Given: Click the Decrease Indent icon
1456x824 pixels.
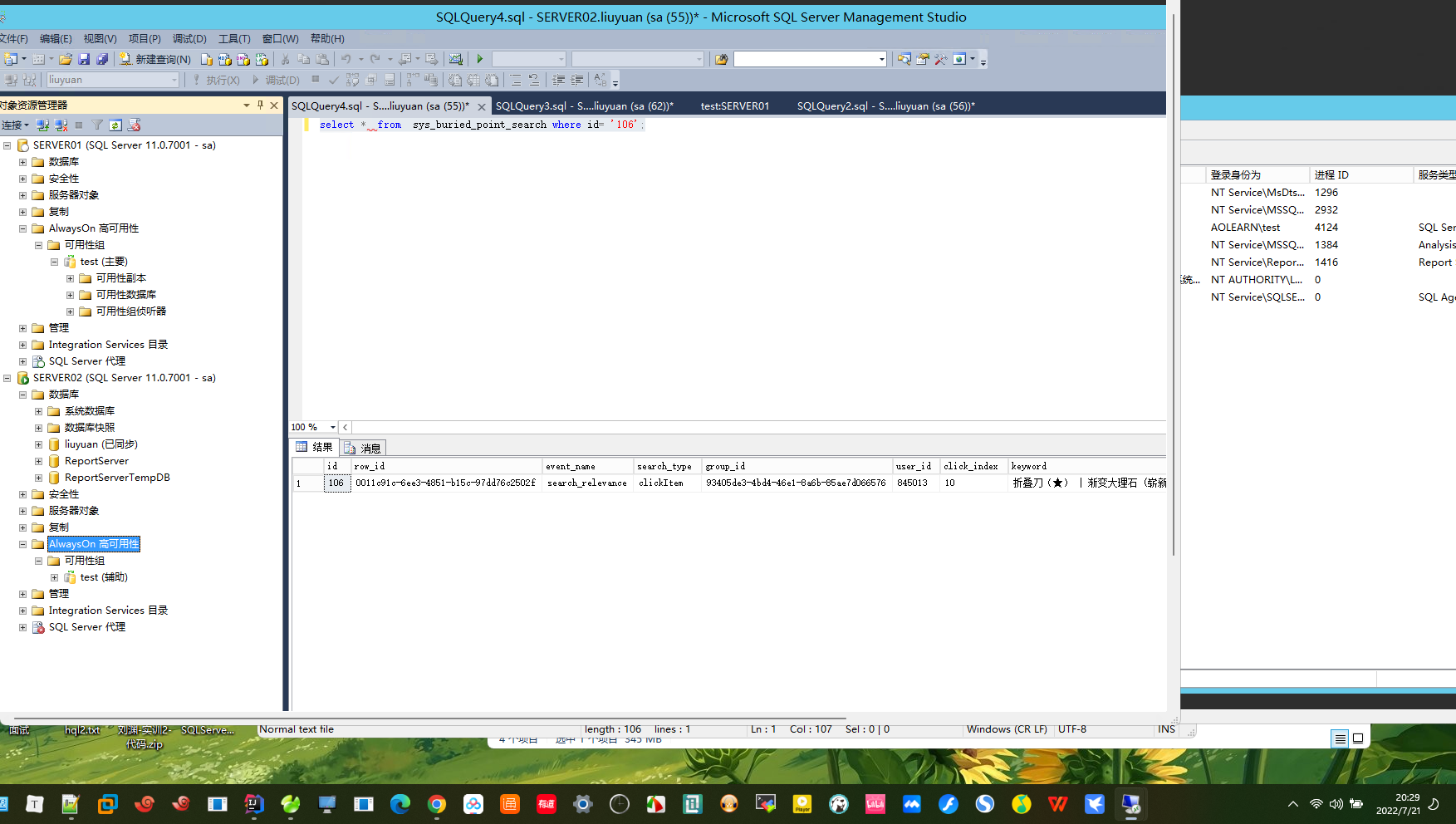Looking at the screenshot, I should pyautogui.click(x=558, y=80).
